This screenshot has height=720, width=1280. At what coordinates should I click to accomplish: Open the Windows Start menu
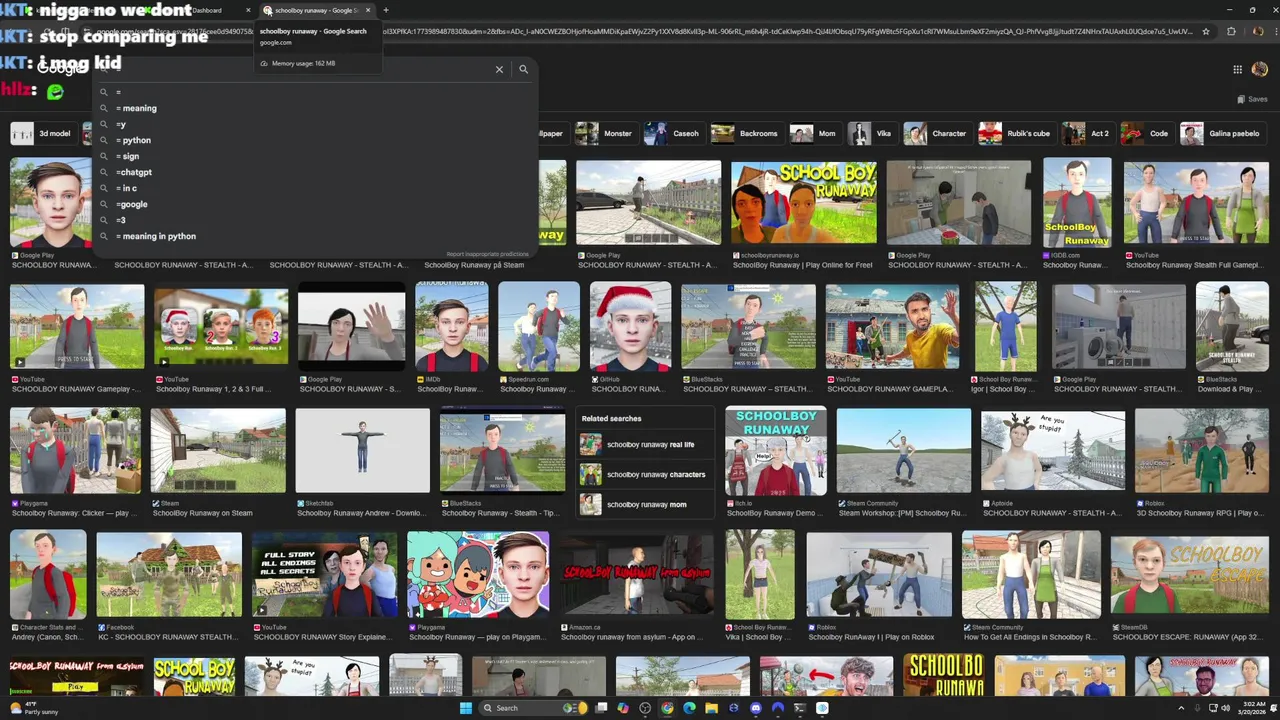click(466, 708)
